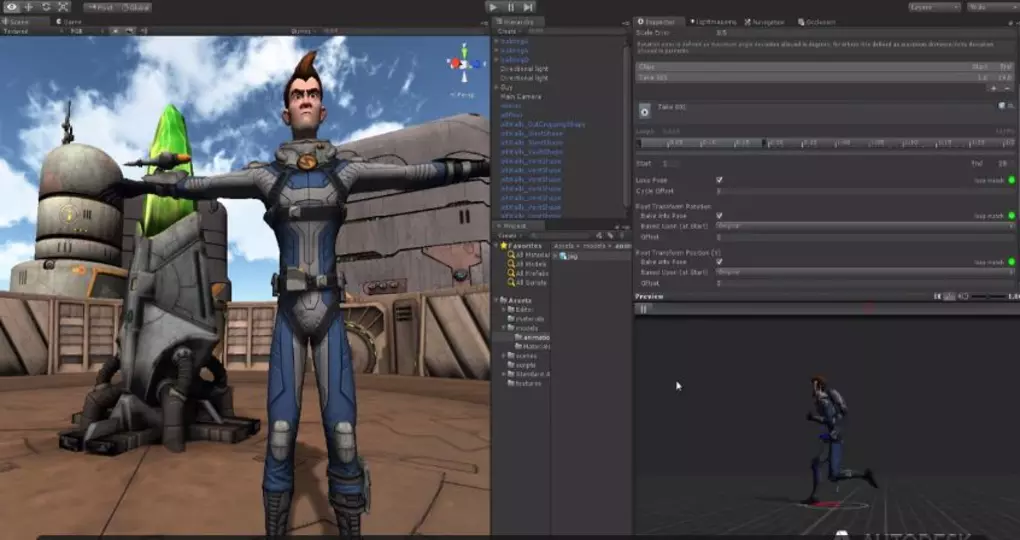
Task: Open Based Upon dropdown for Root Transform Rotation
Action: (x=865, y=226)
